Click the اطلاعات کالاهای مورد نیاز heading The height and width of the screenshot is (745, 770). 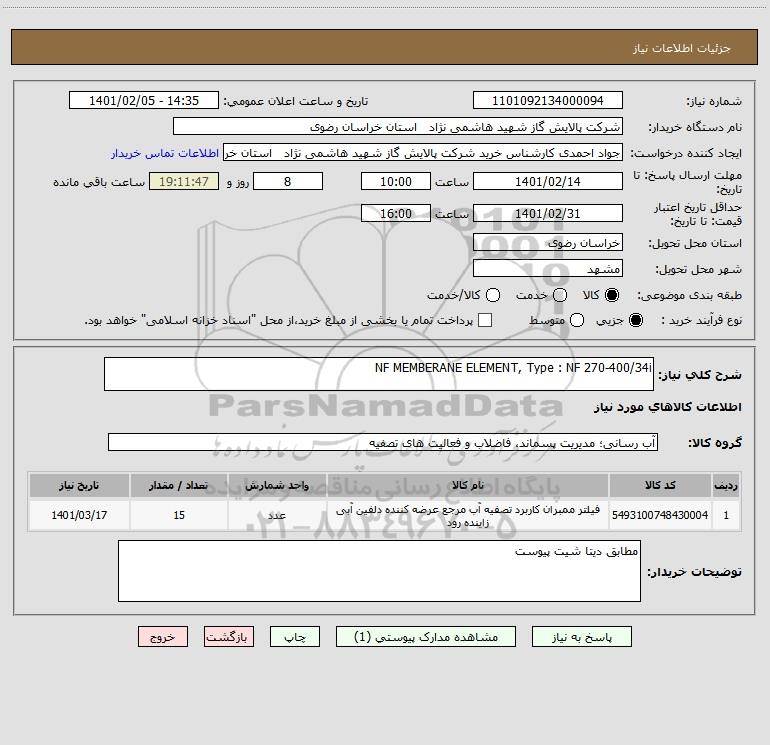pyautogui.click(x=667, y=407)
